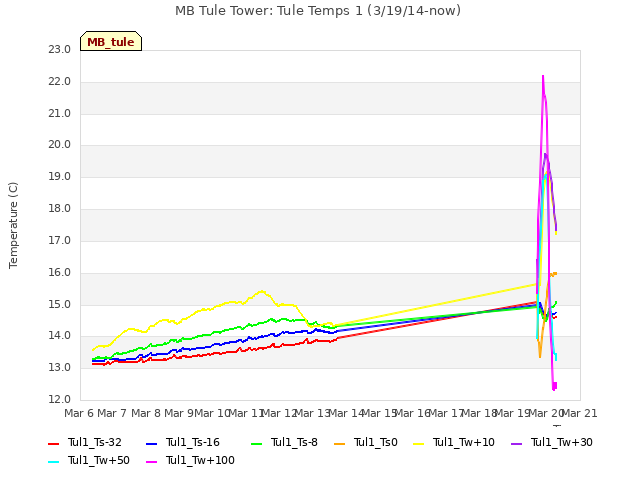Click the 20.0 y-axis tick label
Image resolution: width=640 pixels, height=480 pixels.
[60, 145]
